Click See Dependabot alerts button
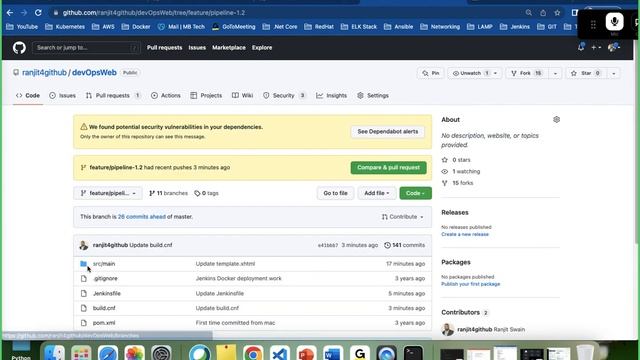640x360 pixels. pos(388,132)
